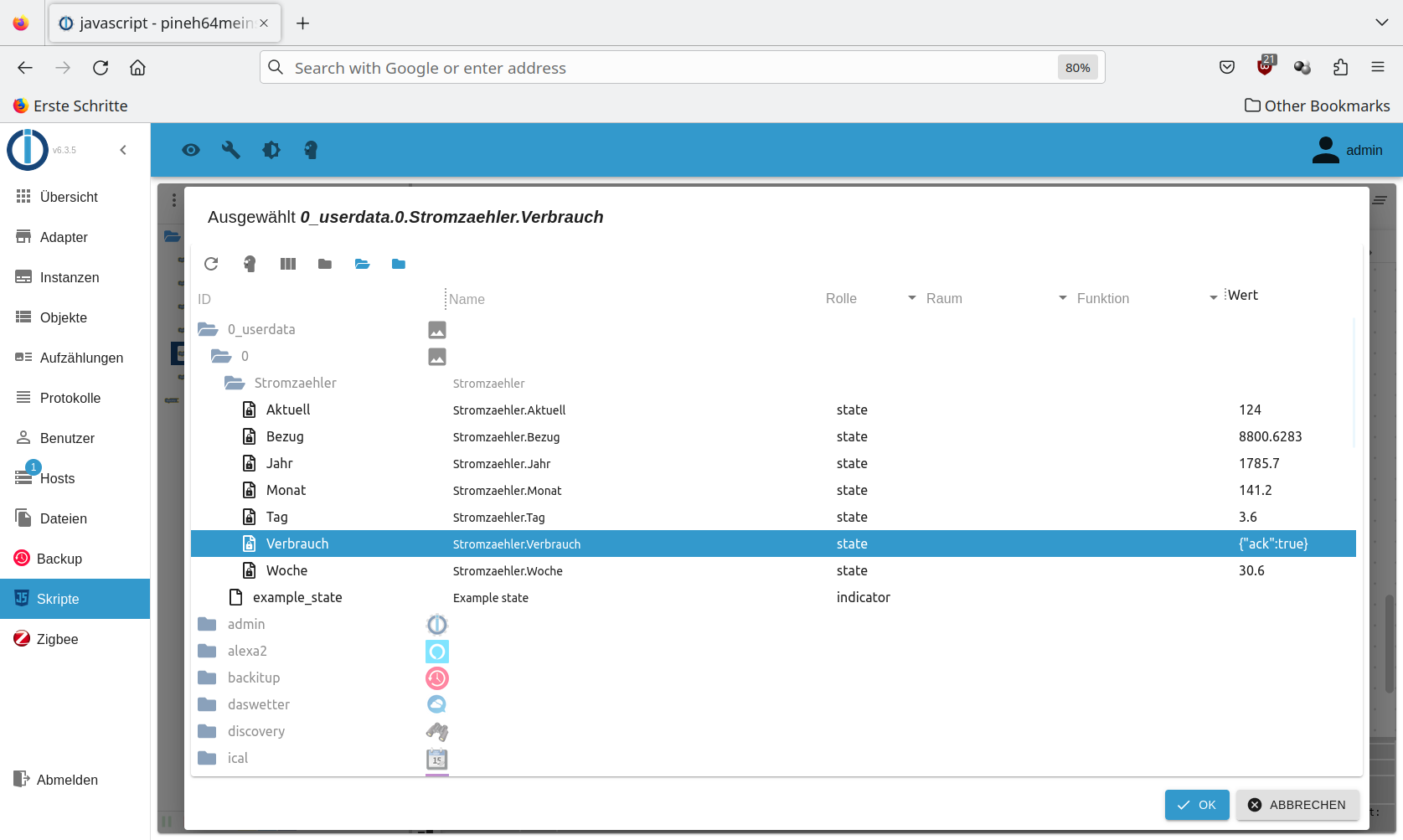
Task: Expand the backitup folder
Action: [x=207, y=678]
